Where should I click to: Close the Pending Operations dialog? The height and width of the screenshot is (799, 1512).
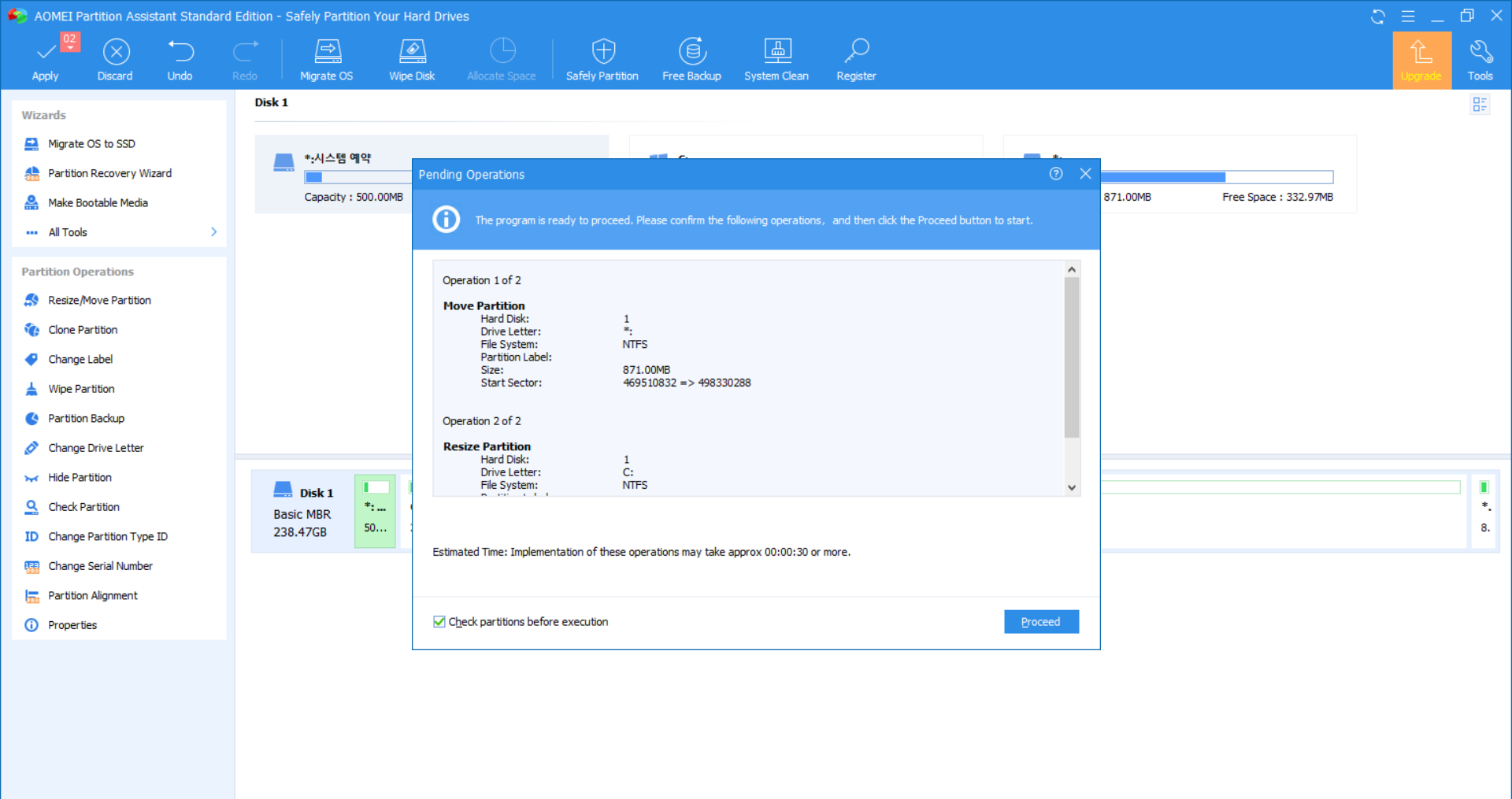point(1085,174)
